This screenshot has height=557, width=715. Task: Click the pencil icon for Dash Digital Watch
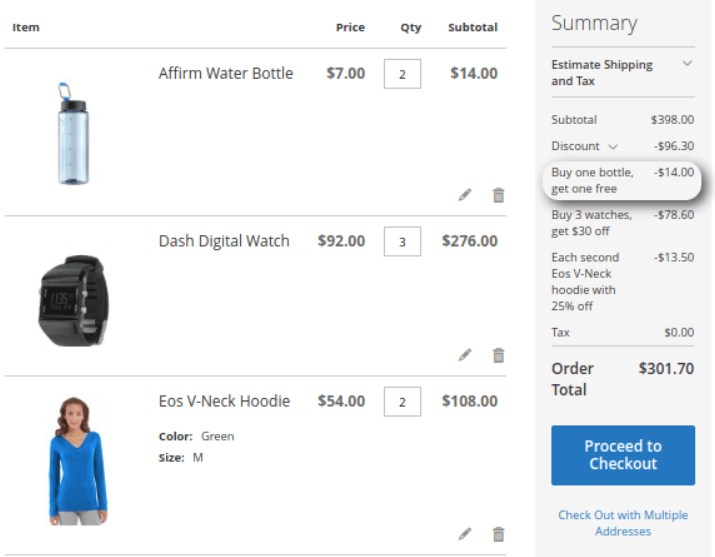pos(465,355)
